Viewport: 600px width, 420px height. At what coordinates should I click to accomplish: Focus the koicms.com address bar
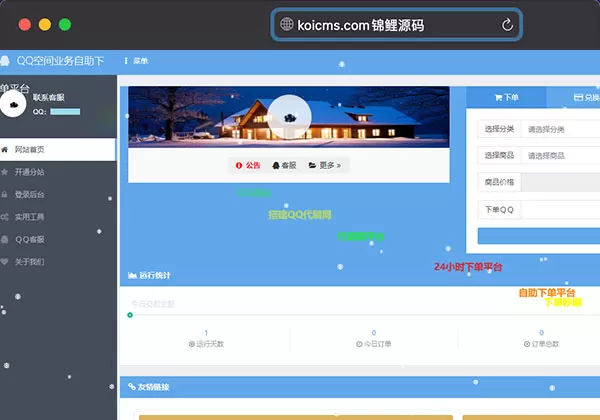pos(396,25)
